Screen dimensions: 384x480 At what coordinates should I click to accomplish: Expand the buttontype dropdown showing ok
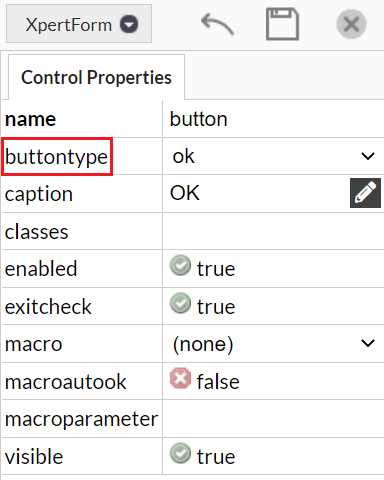point(273,156)
